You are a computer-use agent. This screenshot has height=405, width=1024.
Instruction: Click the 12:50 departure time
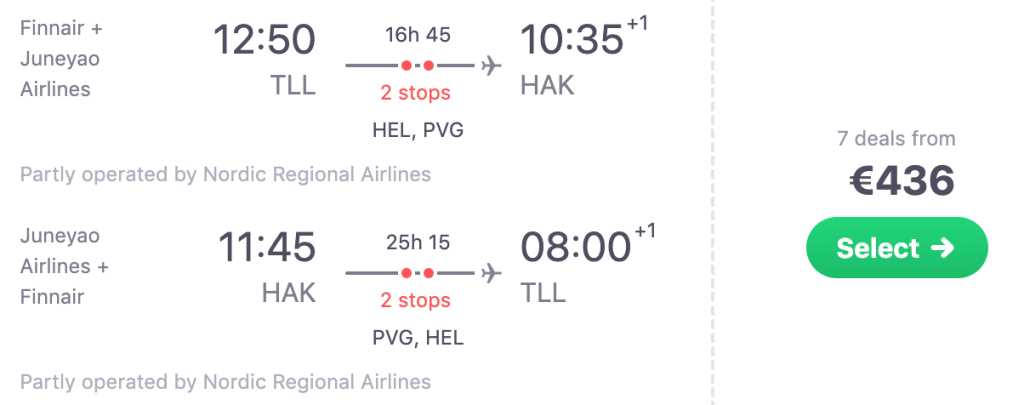click(264, 41)
